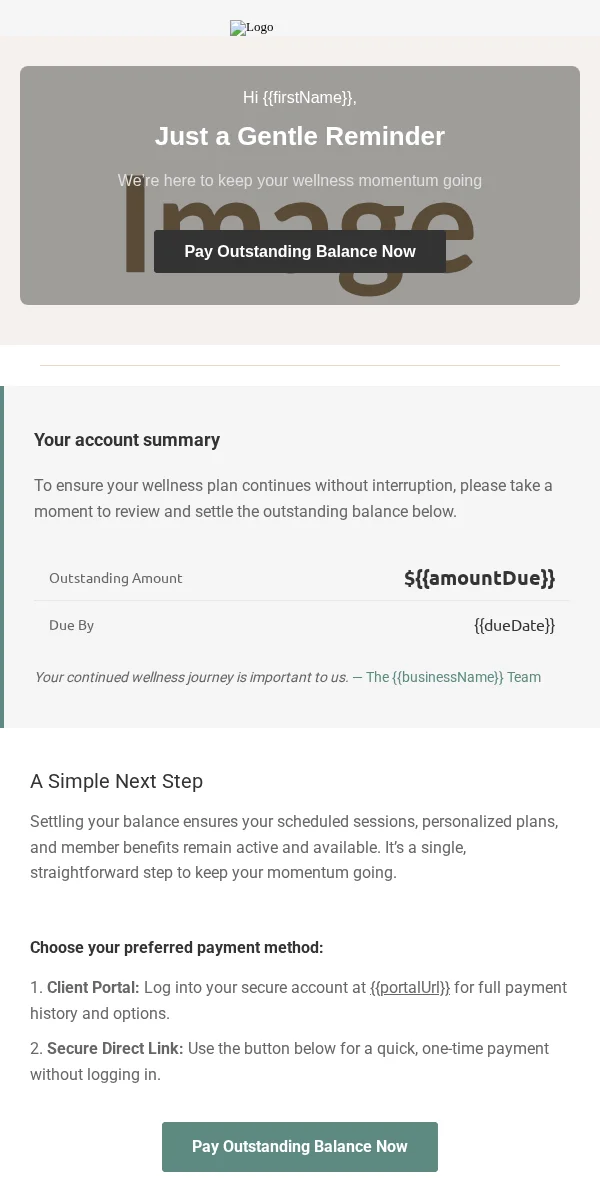Click the A Simple Next Step heading
This screenshot has height=1200, width=600.
(116, 781)
